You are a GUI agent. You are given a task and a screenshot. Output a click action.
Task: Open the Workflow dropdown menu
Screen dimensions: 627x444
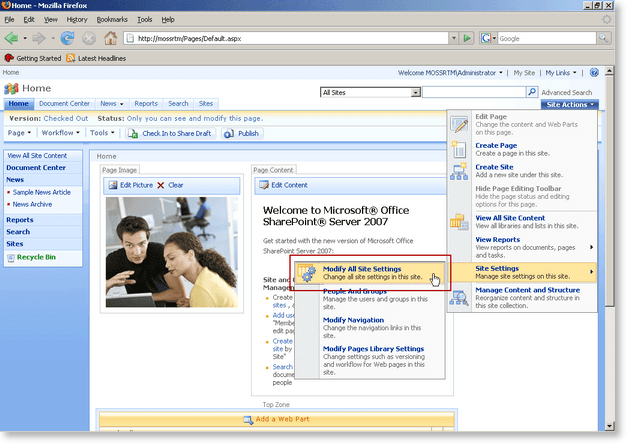pos(61,133)
